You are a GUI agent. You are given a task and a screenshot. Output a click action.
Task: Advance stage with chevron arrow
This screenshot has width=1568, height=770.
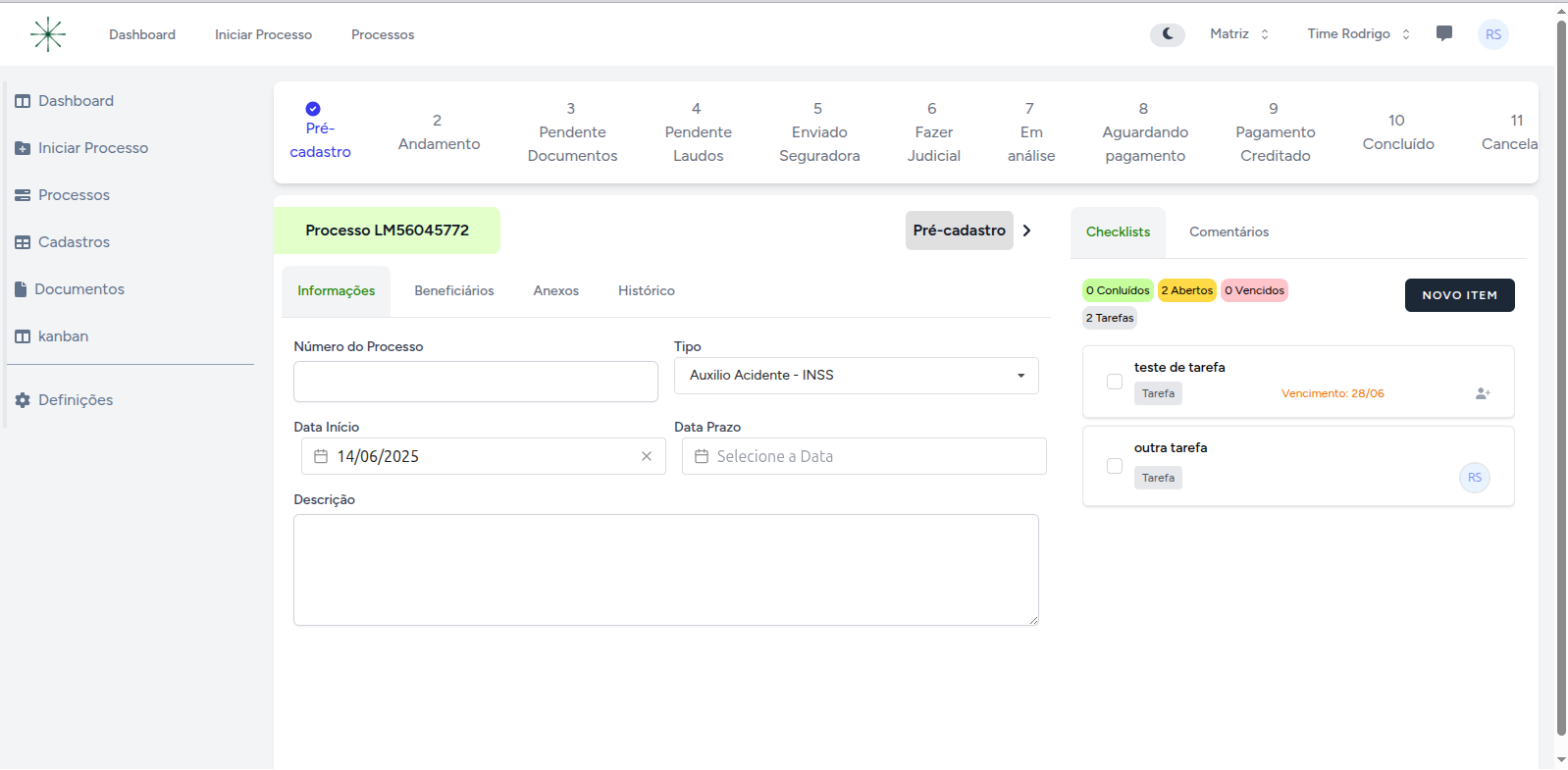pyautogui.click(x=1027, y=231)
